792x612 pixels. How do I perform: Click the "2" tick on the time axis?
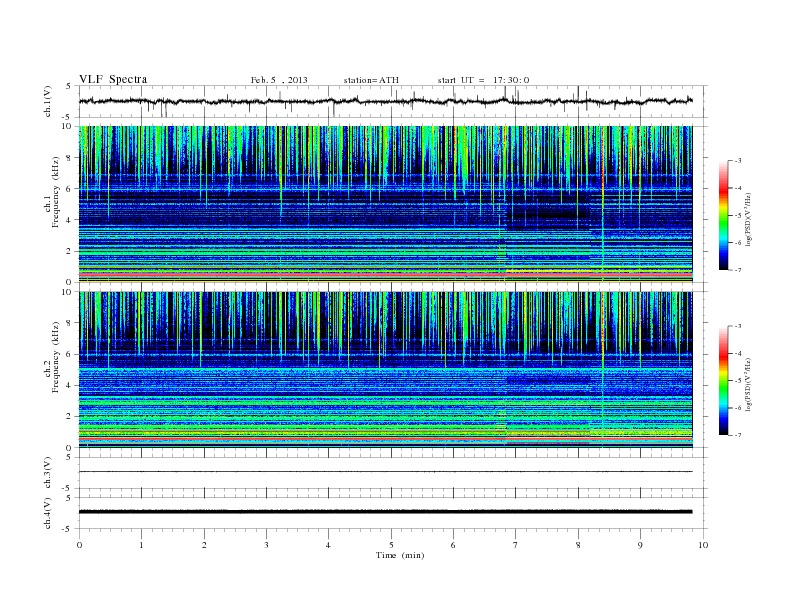204,545
